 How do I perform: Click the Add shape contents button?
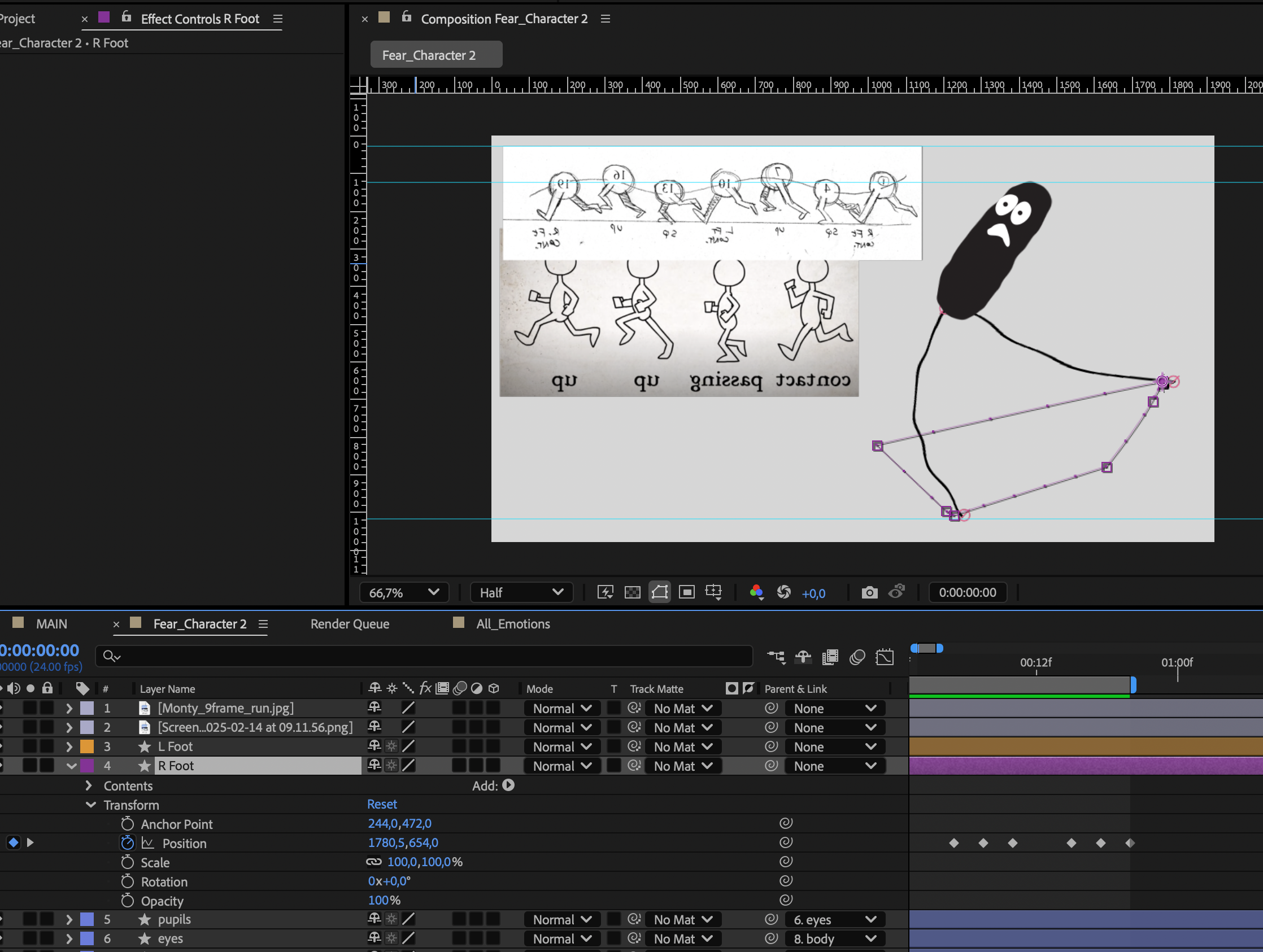508,785
